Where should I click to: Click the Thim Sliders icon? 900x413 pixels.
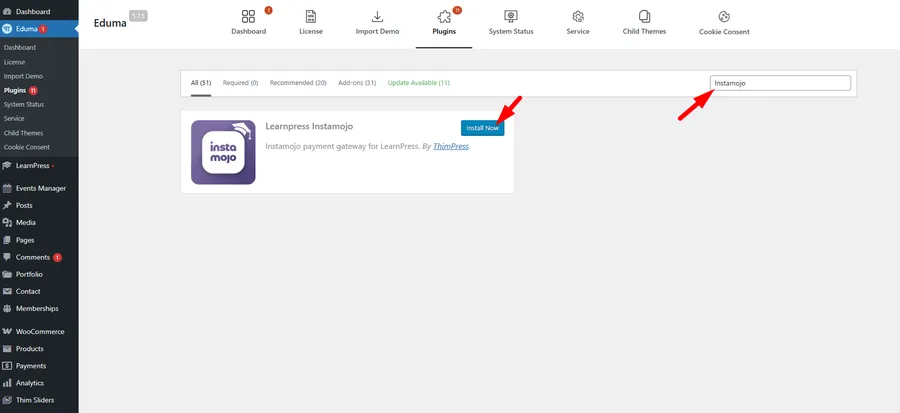pyautogui.click(x=7, y=400)
